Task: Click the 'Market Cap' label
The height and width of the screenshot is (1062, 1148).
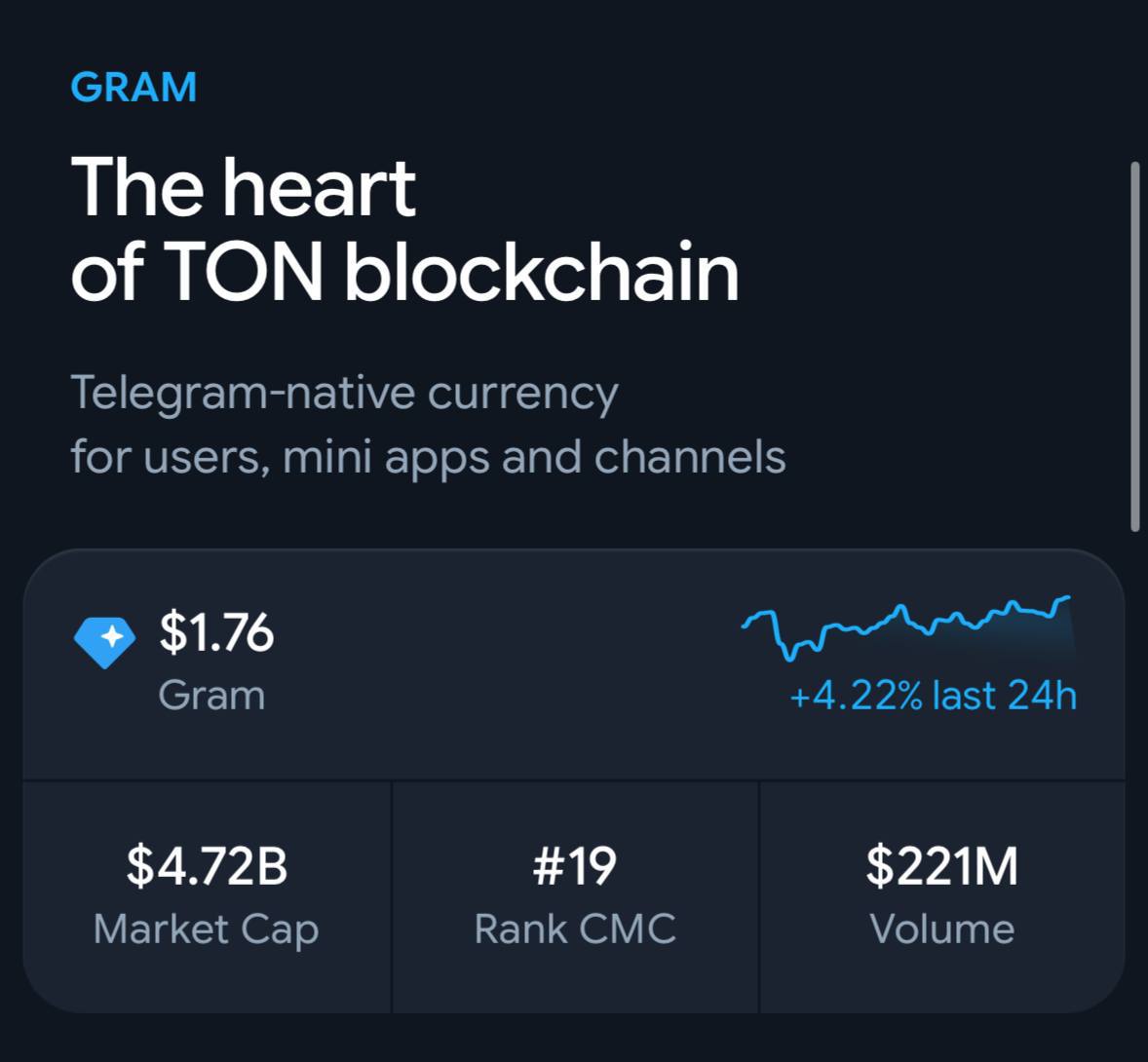Action: [x=207, y=930]
